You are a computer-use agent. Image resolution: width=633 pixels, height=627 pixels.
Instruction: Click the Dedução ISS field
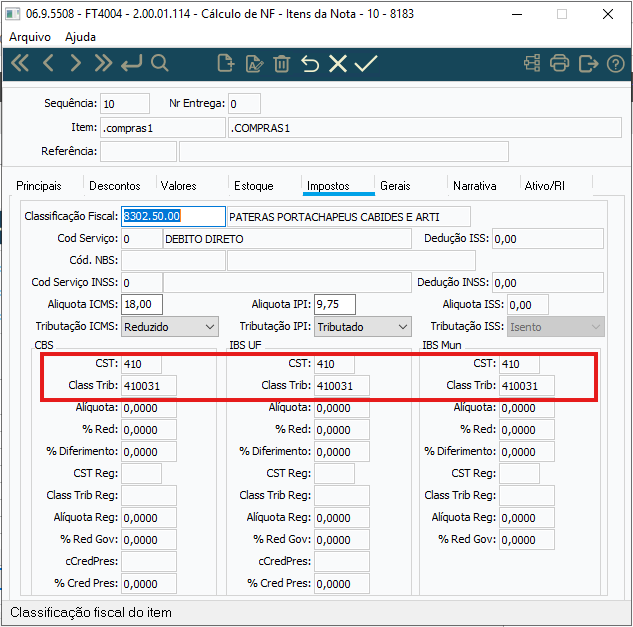point(548,239)
